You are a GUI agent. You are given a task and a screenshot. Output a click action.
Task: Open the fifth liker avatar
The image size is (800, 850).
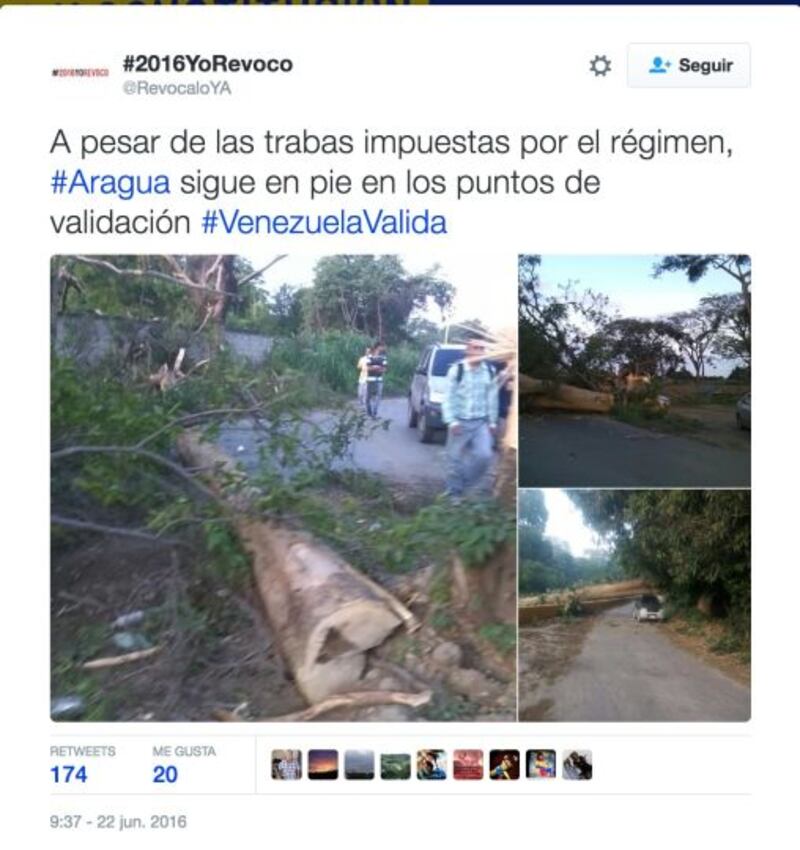pyautogui.click(x=432, y=765)
